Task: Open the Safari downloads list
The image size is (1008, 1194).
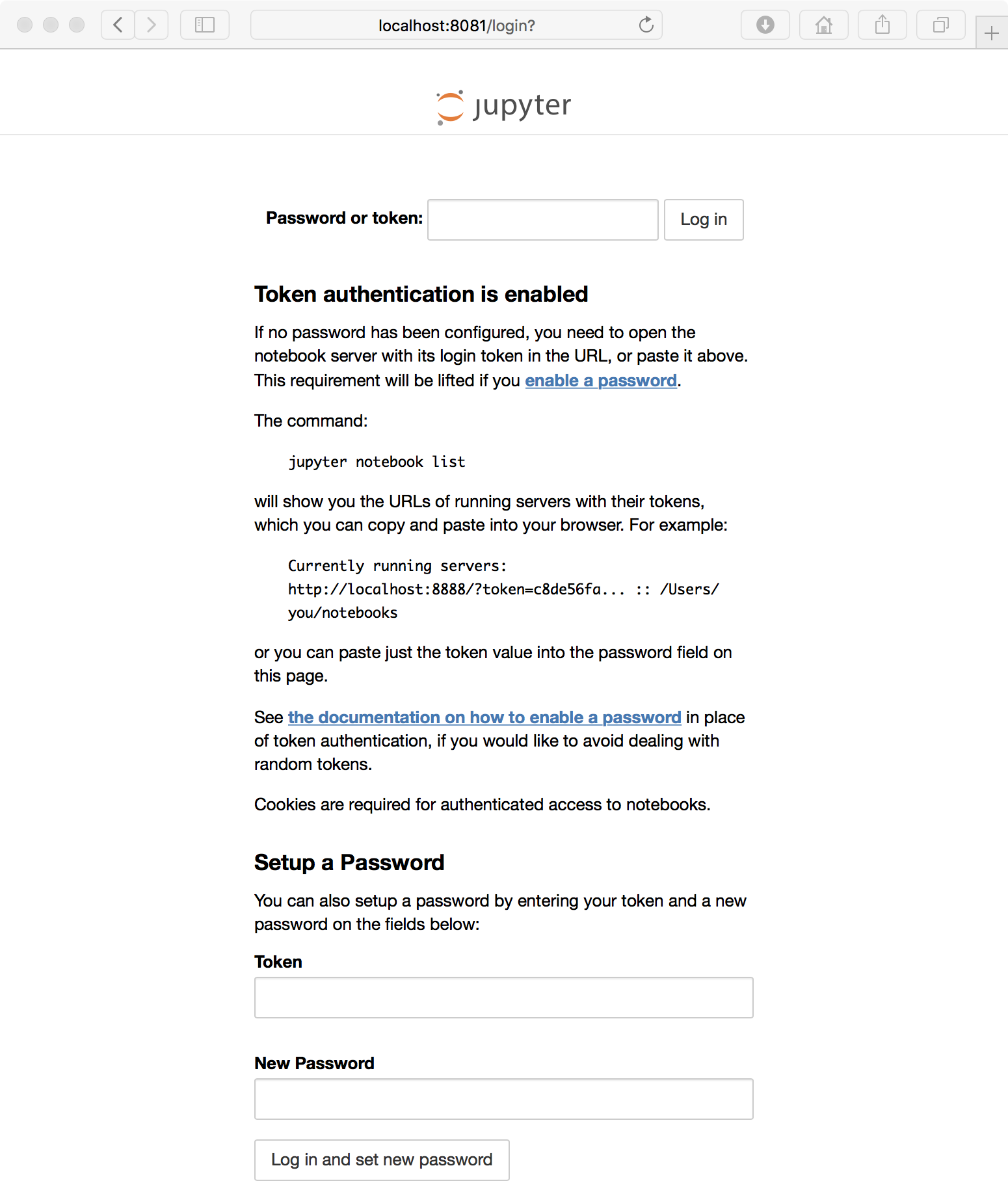Action: coord(765,25)
